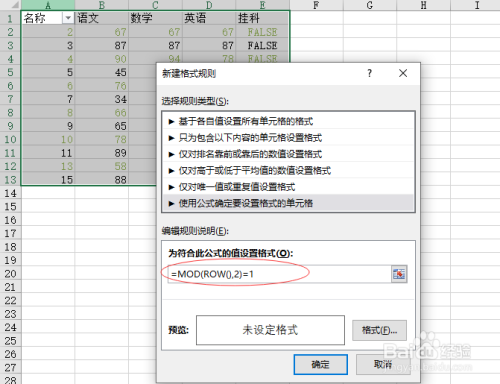500x384 pixels.
Task: Select row 13 header
Action: click(10, 180)
